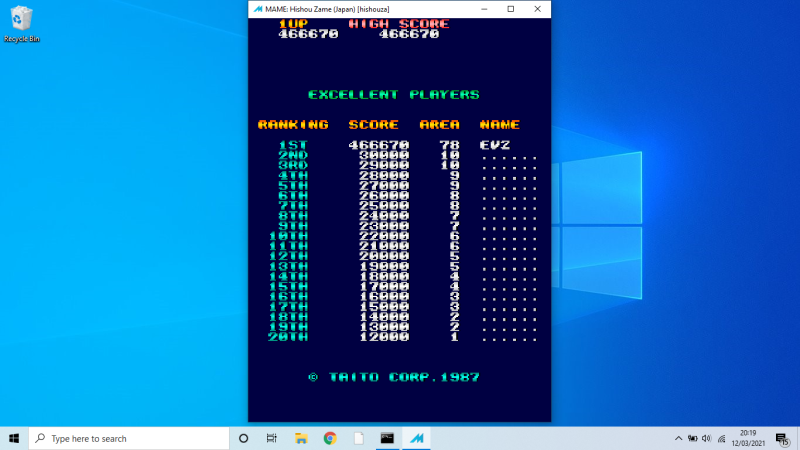
Task: Open Google Chrome from the taskbar
Action: tap(330, 438)
